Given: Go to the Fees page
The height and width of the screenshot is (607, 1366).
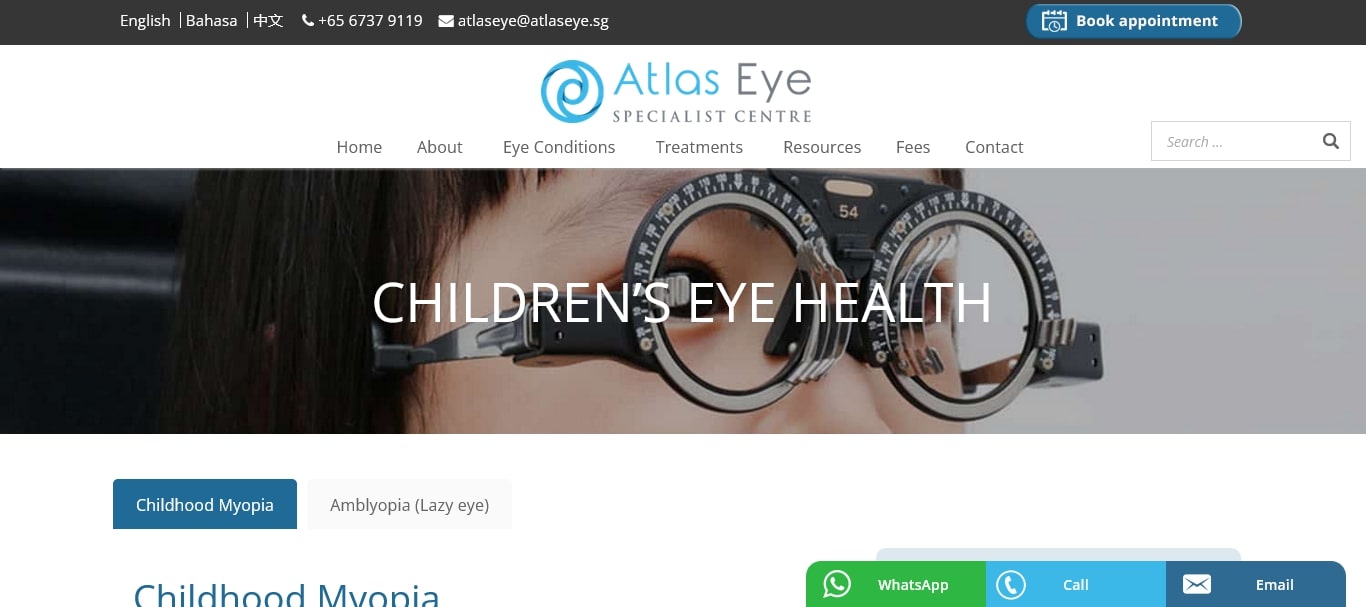Looking at the screenshot, I should (913, 147).
